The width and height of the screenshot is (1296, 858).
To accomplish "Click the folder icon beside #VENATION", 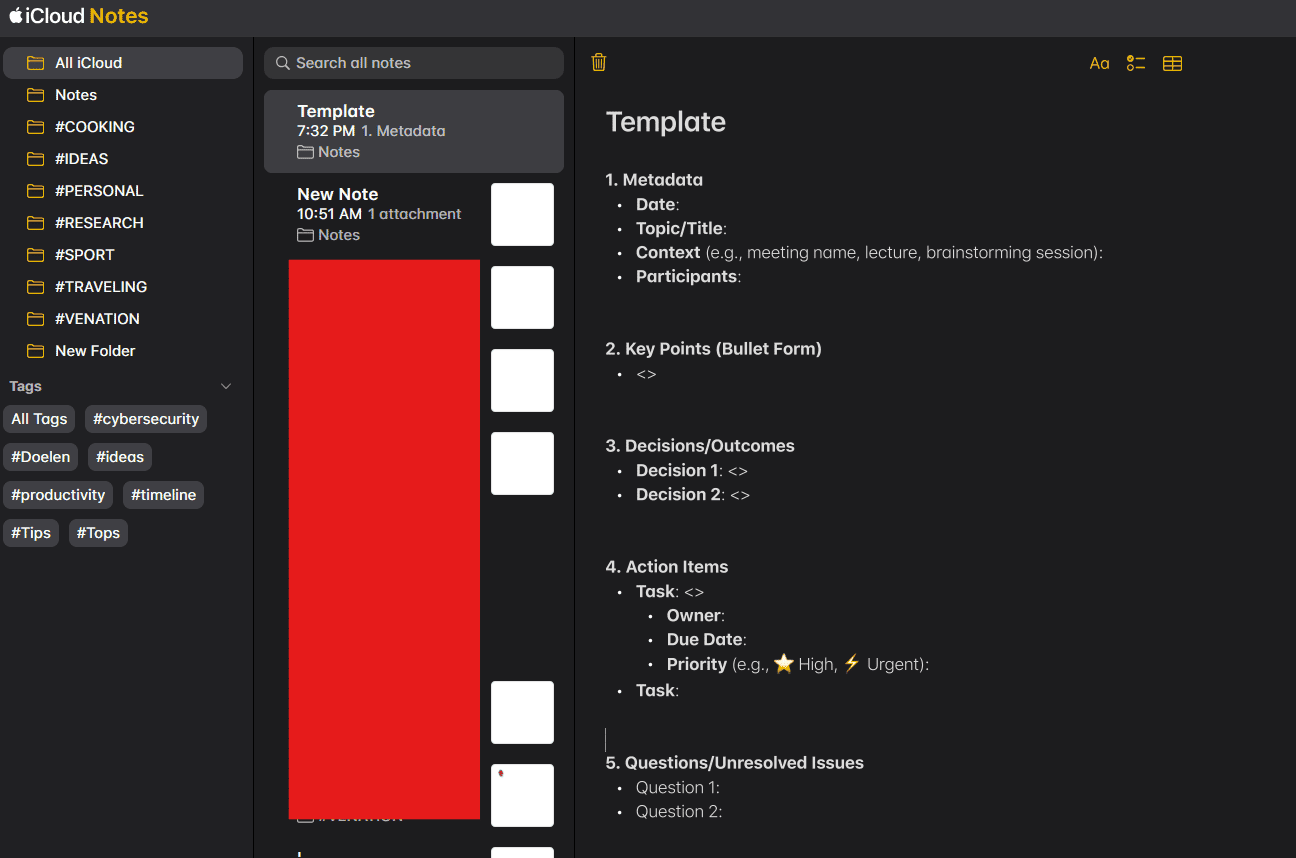I will coord(36,319).
